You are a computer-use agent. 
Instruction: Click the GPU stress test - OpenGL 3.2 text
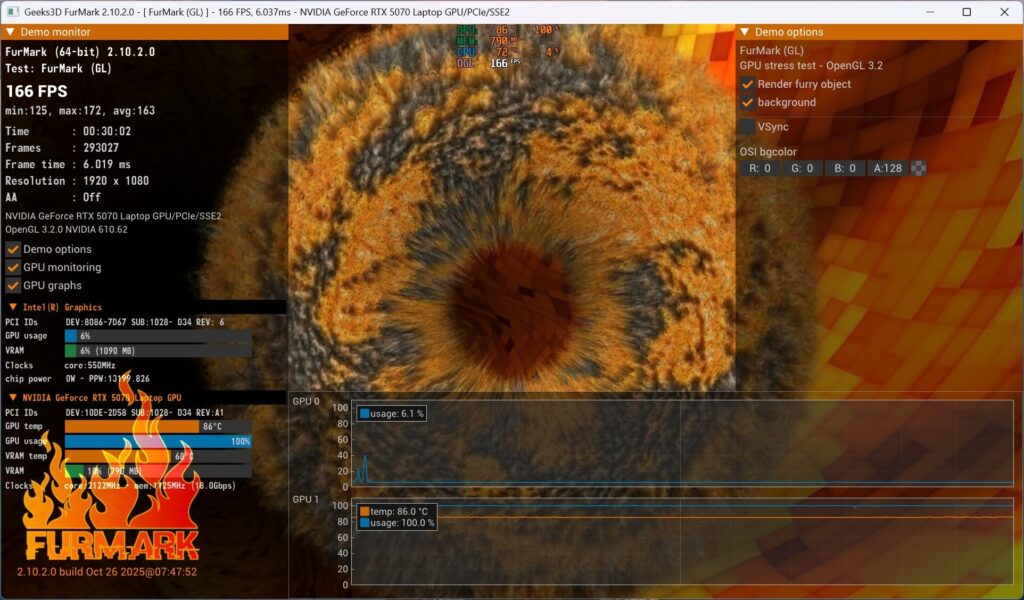(811, 66)
